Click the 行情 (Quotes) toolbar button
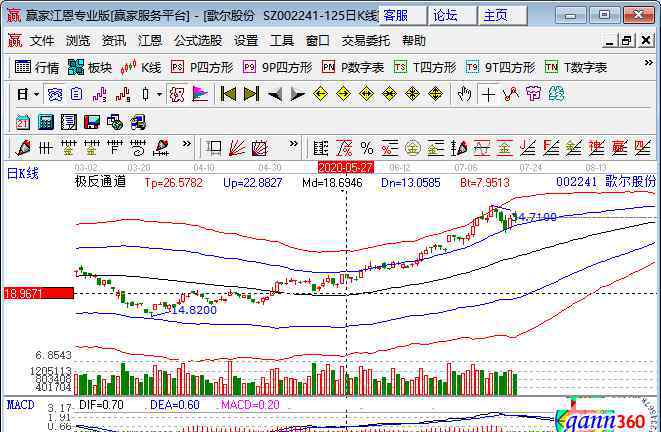 pos(37,67)
